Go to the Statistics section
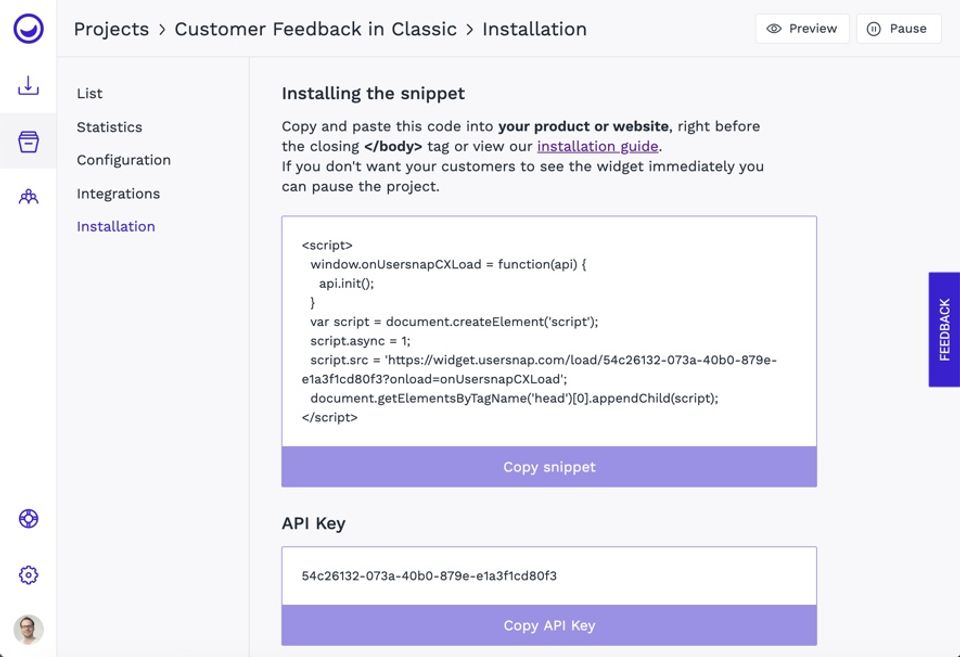 coord(109,127)
